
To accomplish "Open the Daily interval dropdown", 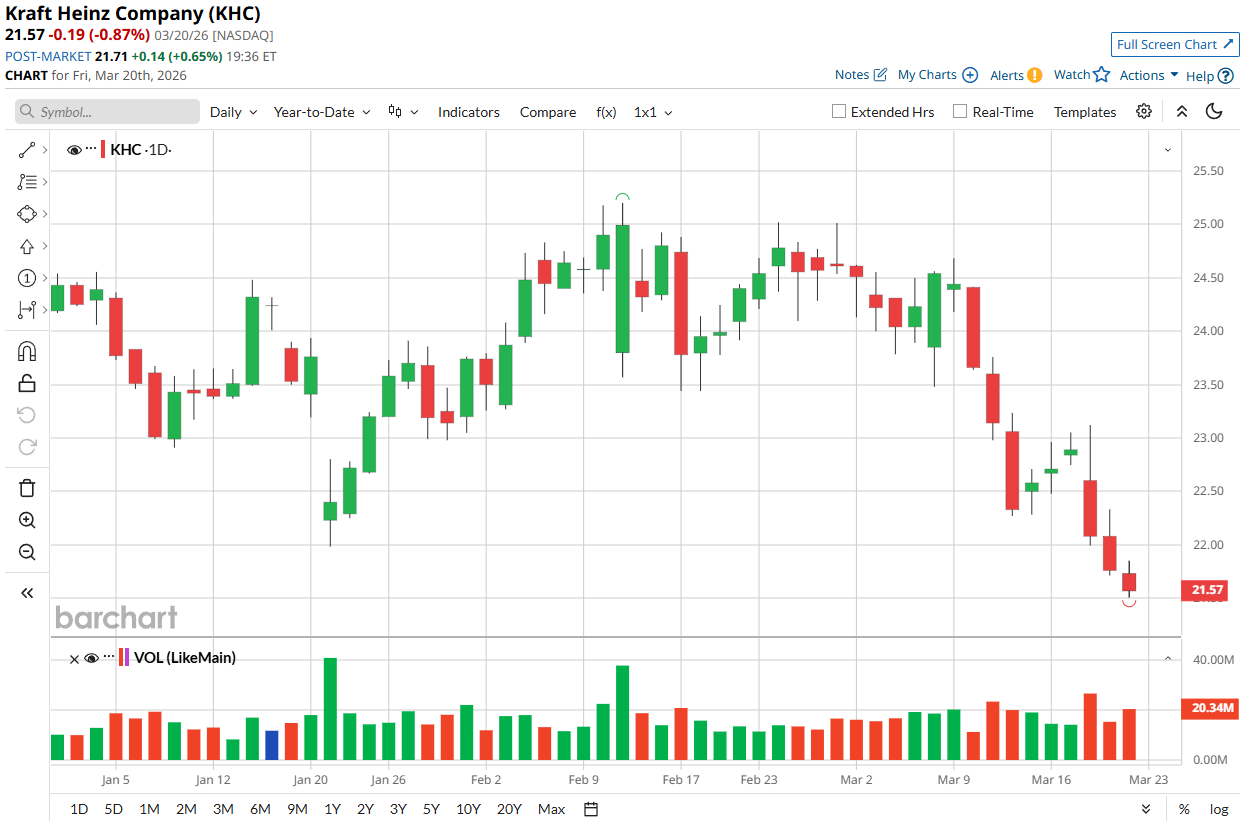I will tap(233, 112).
